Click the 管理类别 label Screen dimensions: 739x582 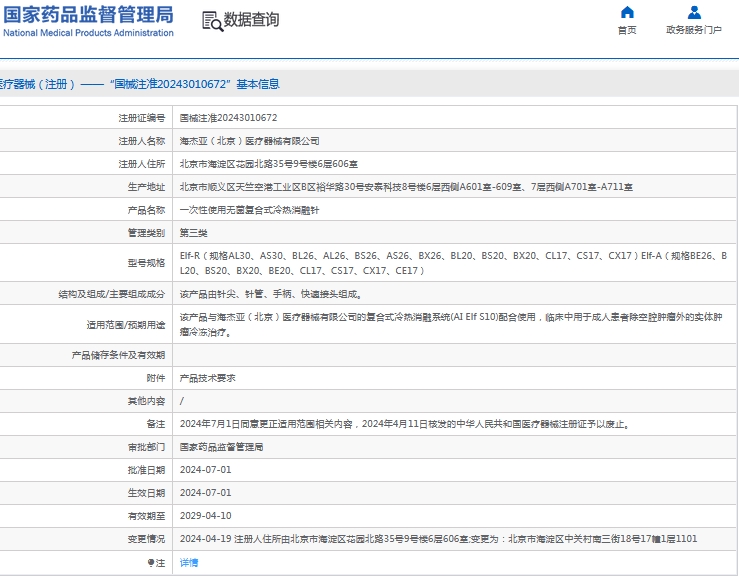146,233
